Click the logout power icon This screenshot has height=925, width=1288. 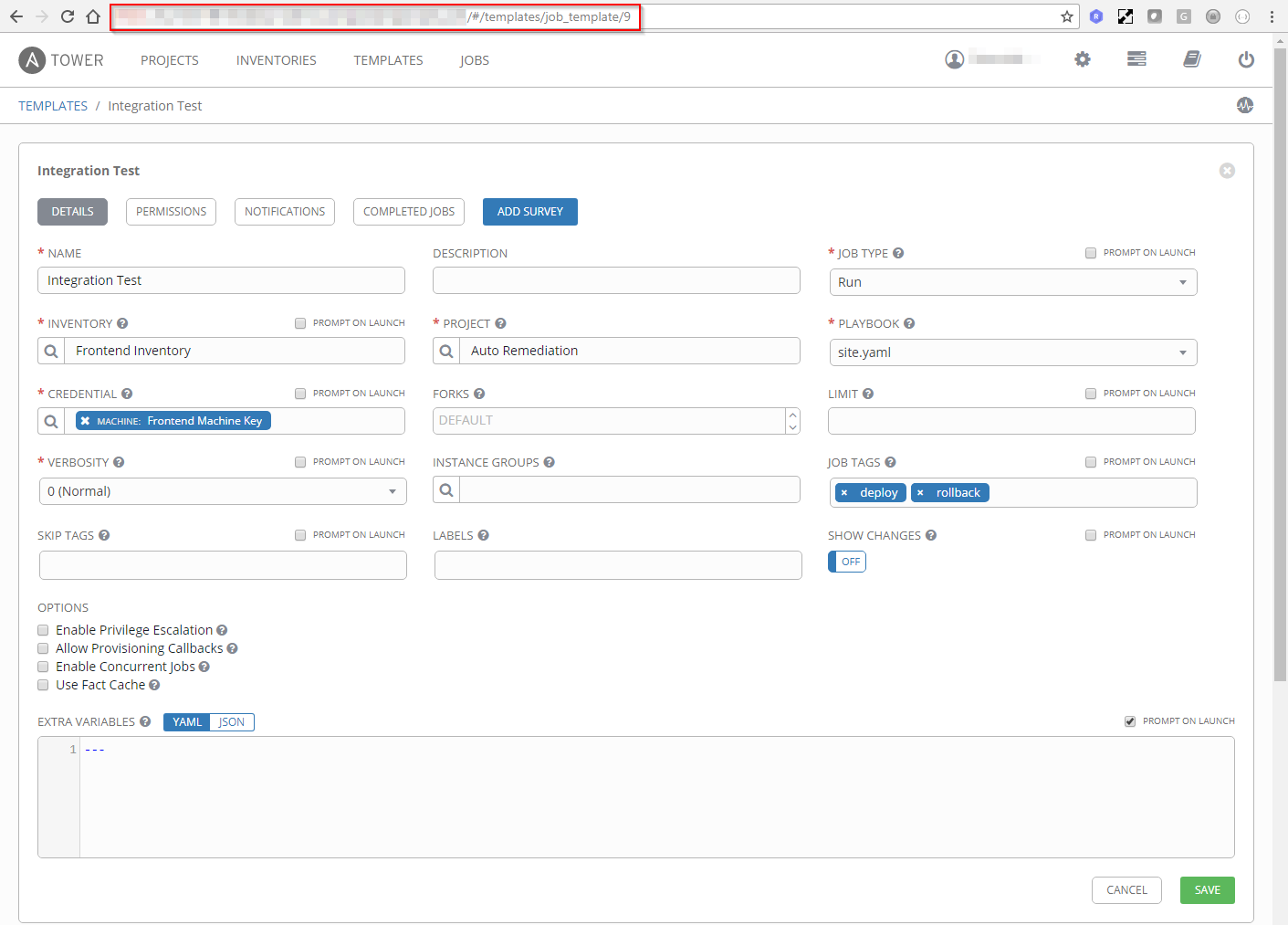(1246, 59)
